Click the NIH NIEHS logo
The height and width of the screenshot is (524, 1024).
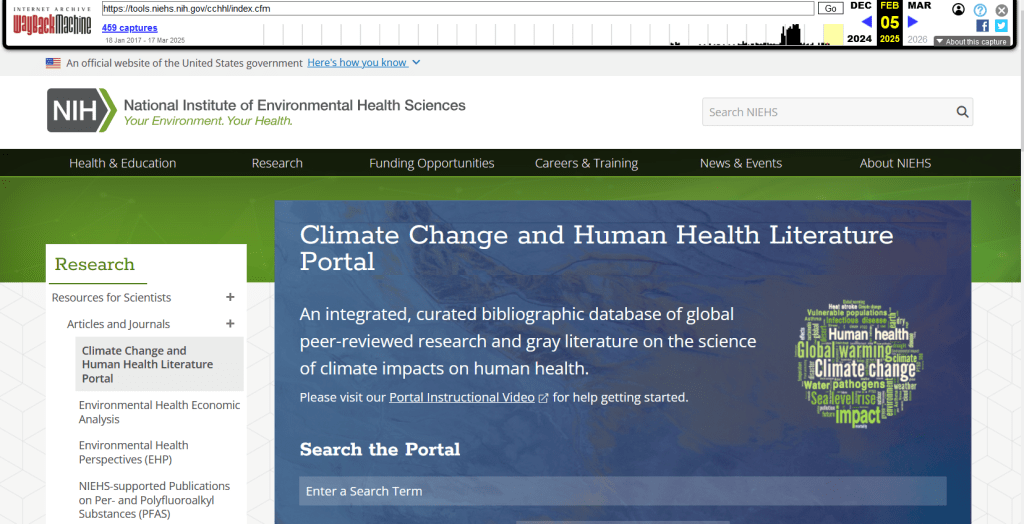click(256, 111)
